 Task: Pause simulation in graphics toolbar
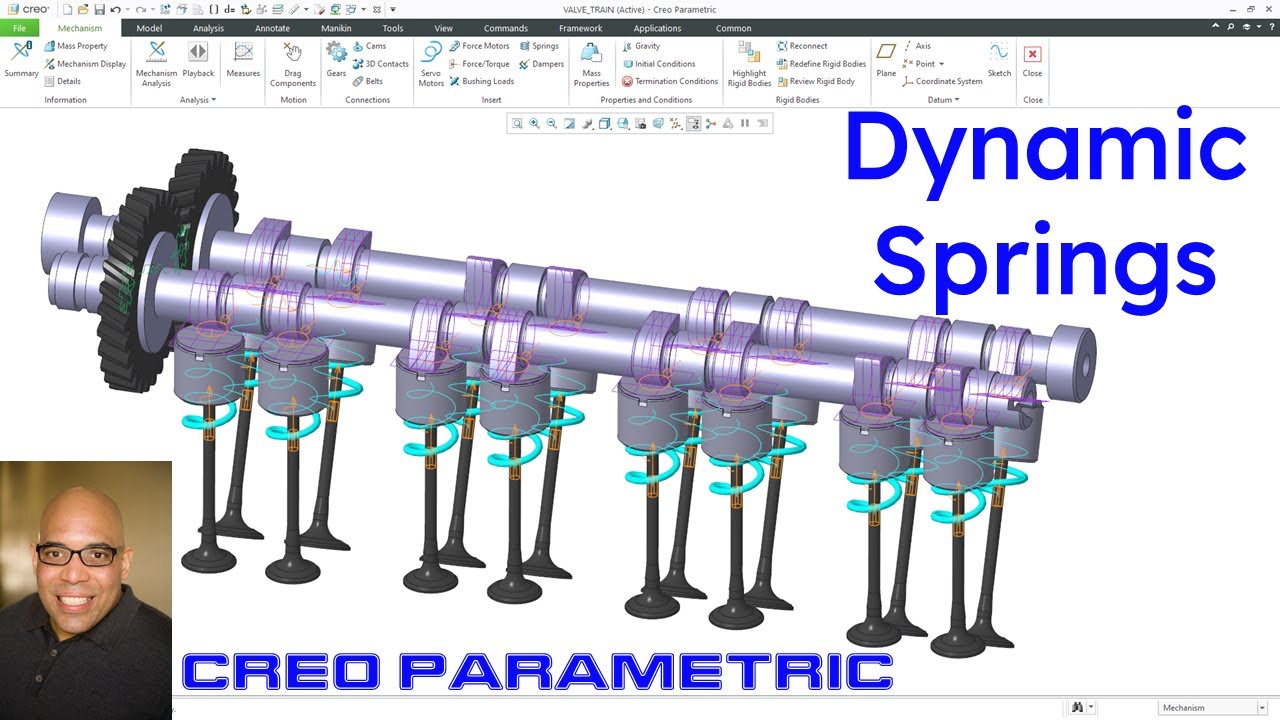(x=745, y=124)
